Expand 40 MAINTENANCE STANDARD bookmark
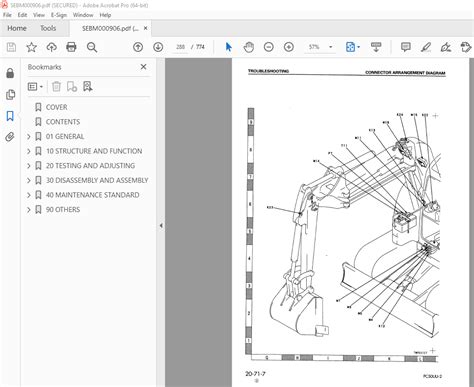Viewport: 474px width, 387px height. pos(29,195)
